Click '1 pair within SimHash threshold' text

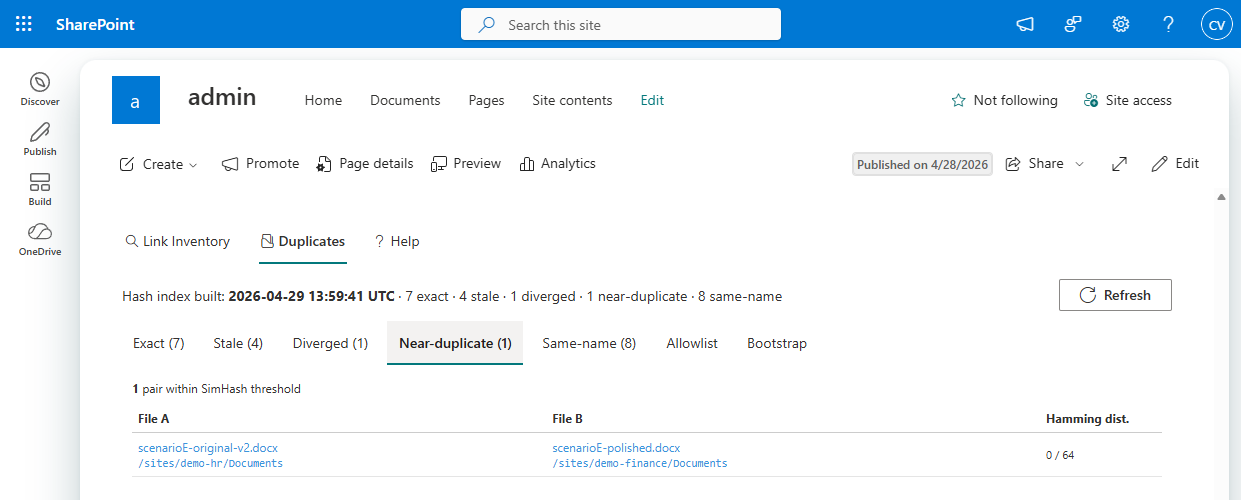[x=217, y=389]
